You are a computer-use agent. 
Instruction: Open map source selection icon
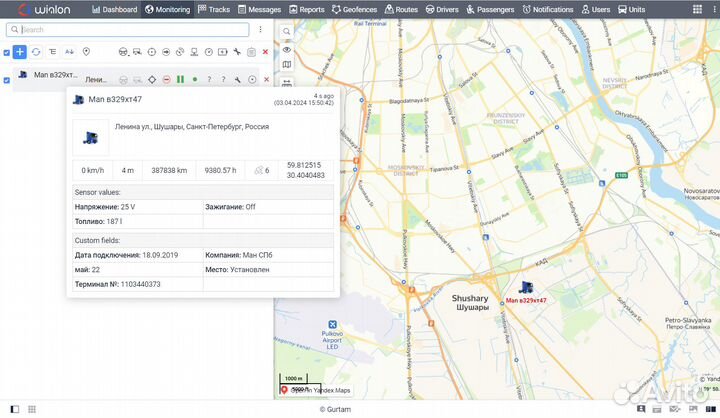point(287,65)
